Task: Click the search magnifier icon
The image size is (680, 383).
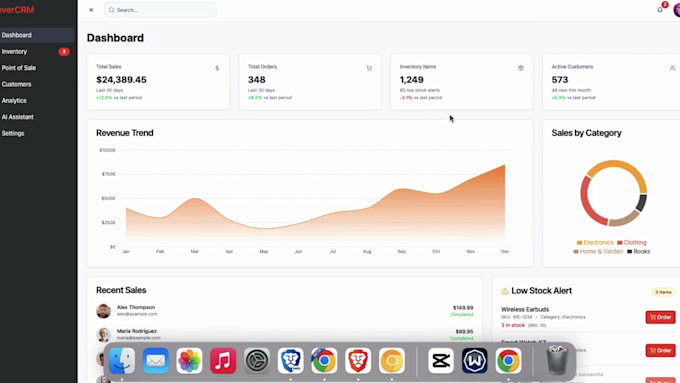Action: 111,10
